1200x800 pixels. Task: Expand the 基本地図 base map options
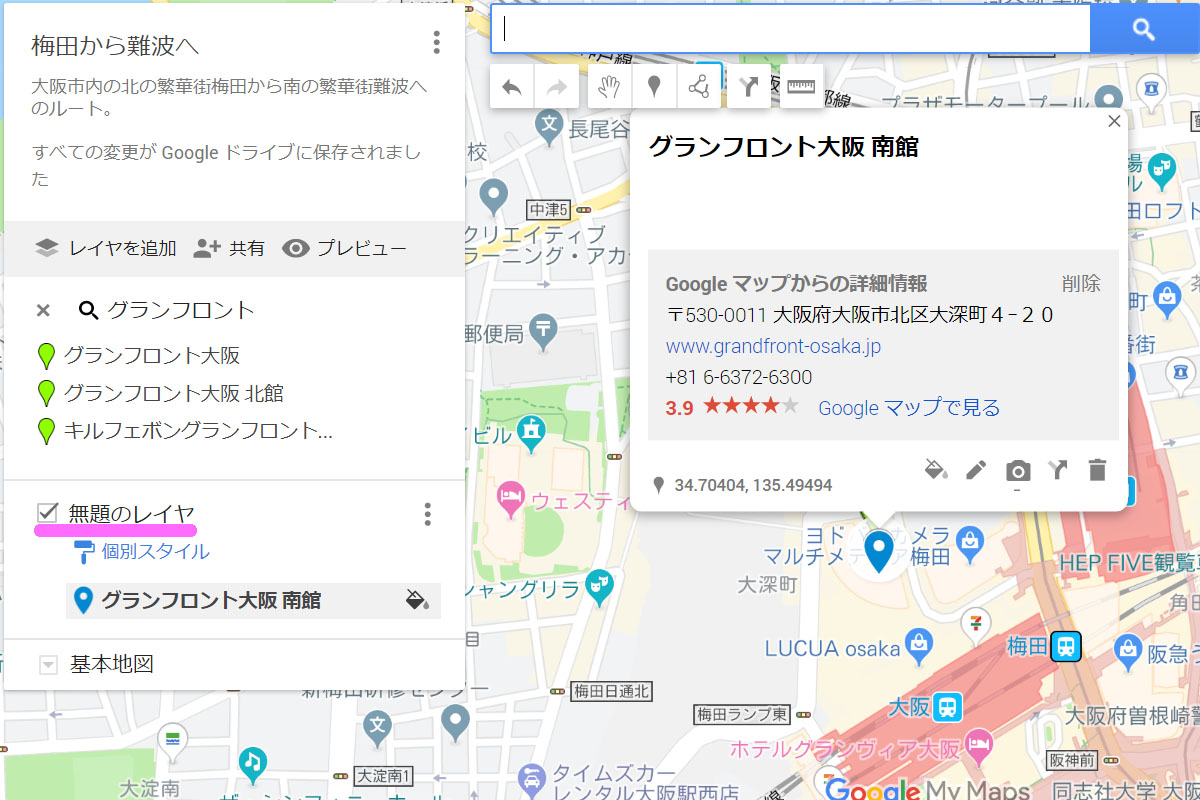48,665
